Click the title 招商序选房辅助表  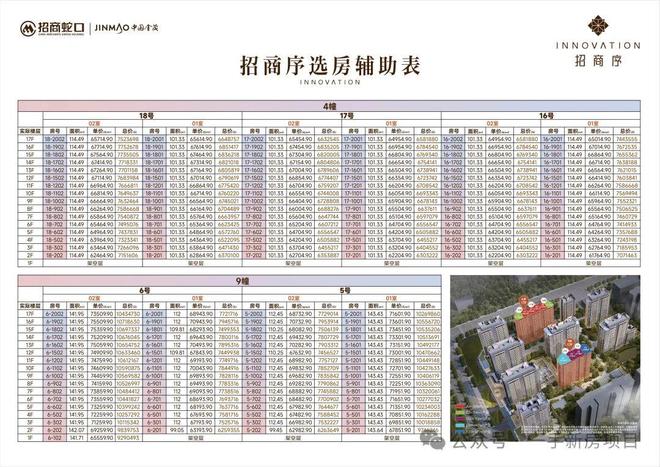[x=330, y=66]
